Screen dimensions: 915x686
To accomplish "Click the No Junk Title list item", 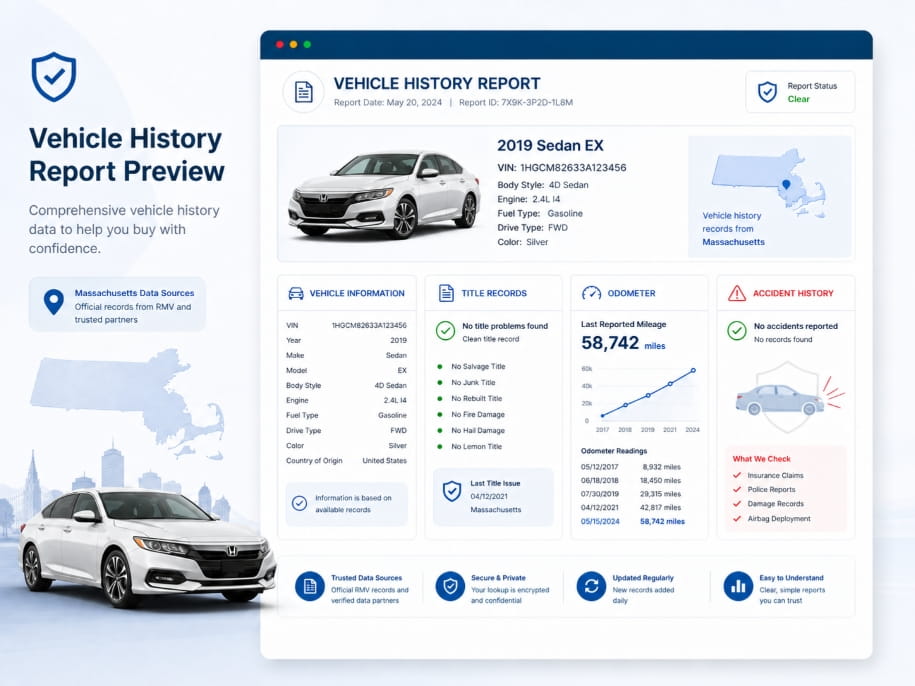I will coord(466,383).
